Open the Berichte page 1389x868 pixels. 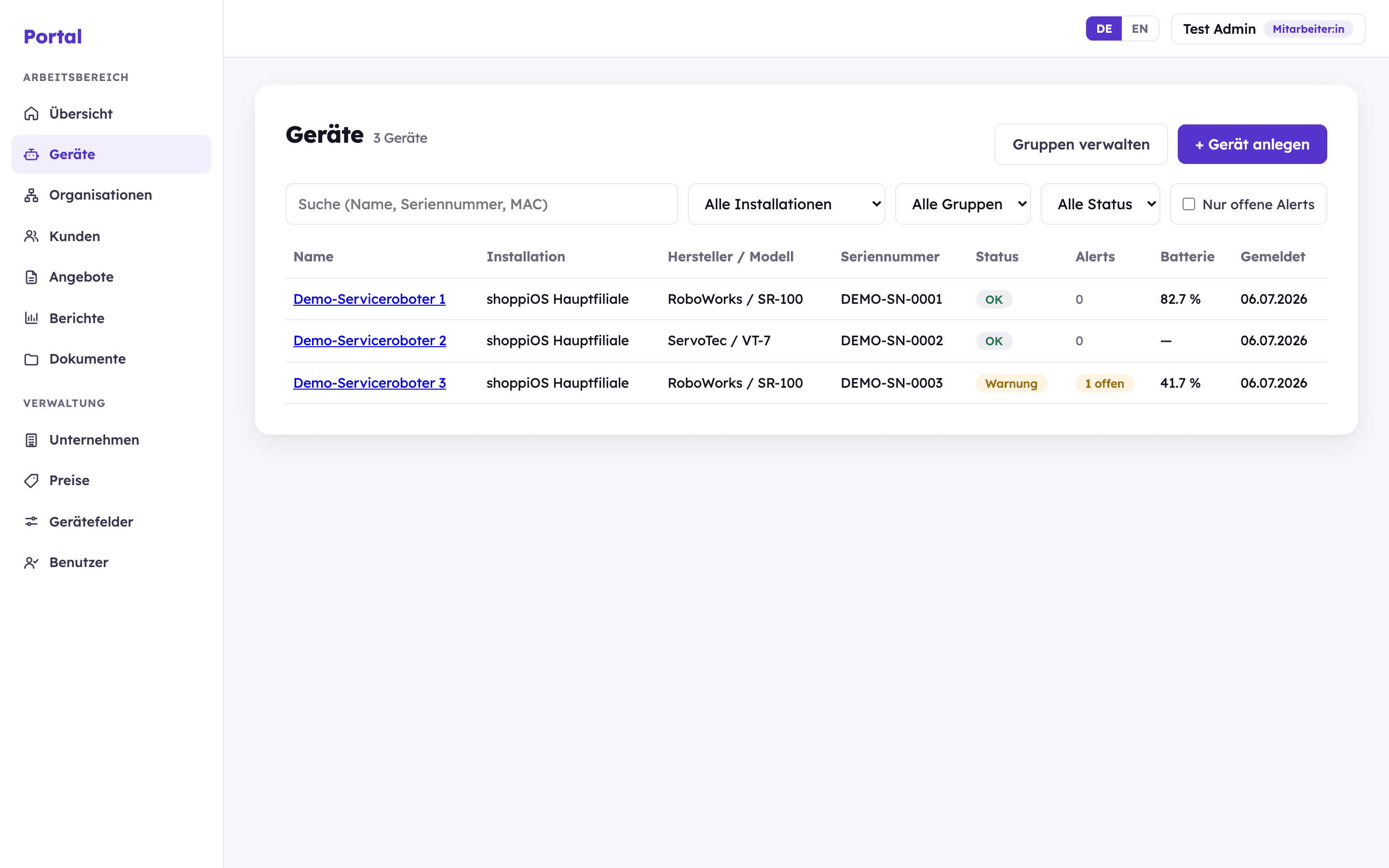(x=111, y=318)
